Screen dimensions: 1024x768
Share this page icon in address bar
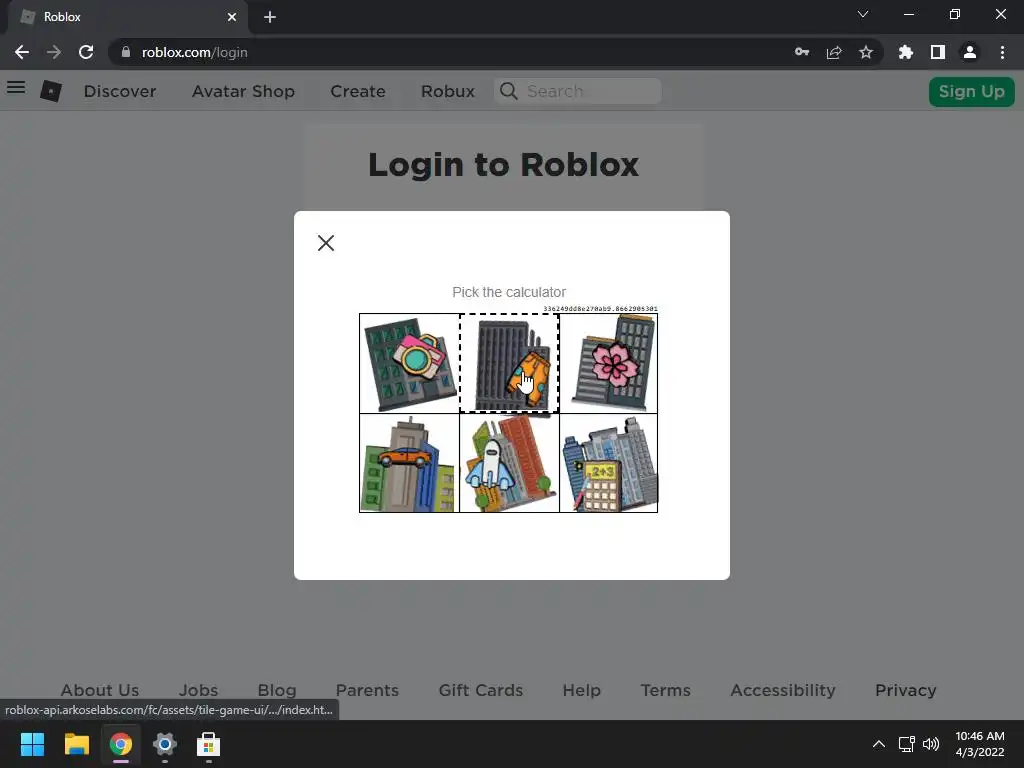(x=834, y=52)
